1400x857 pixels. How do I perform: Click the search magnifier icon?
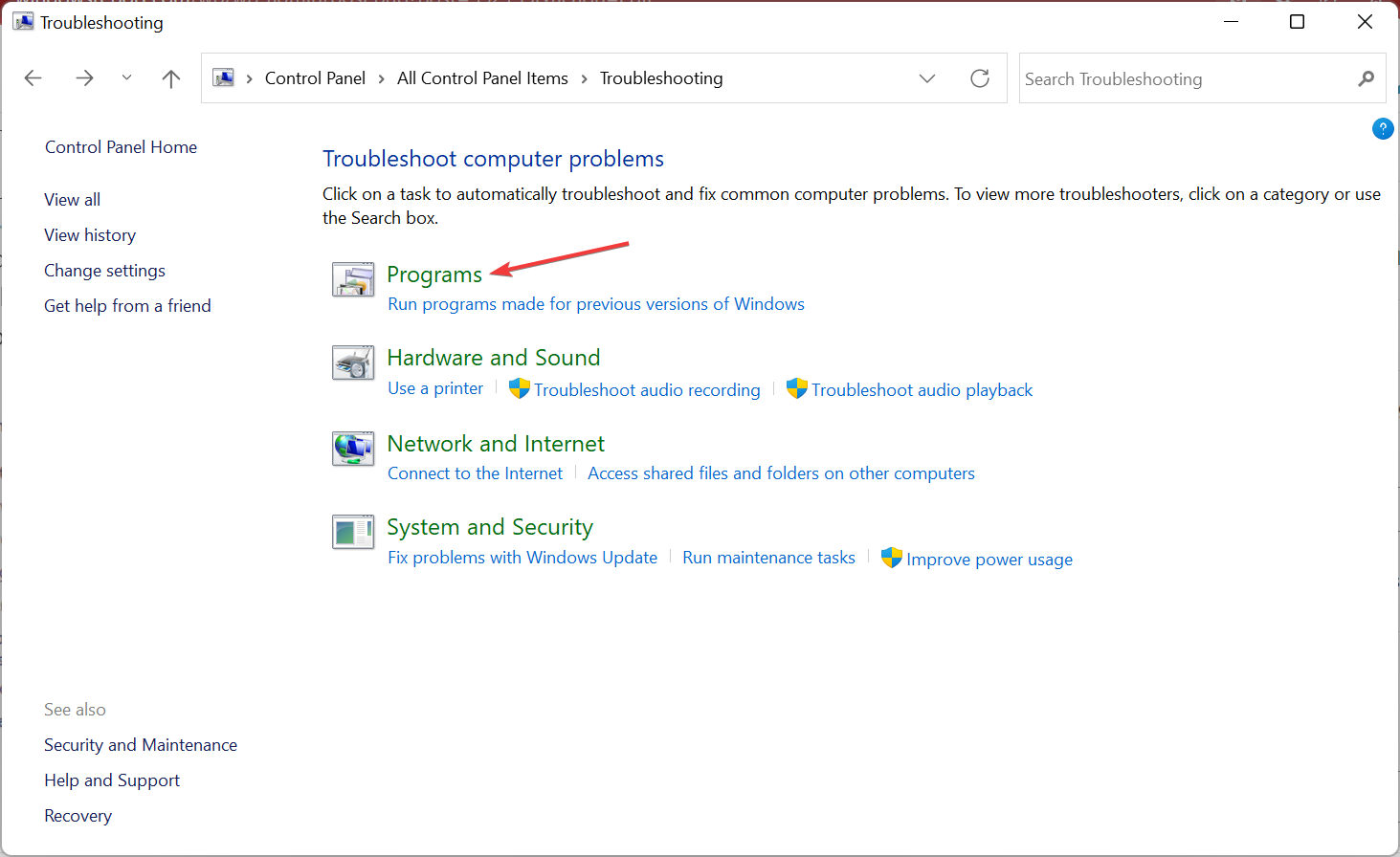coord(1366,78)
